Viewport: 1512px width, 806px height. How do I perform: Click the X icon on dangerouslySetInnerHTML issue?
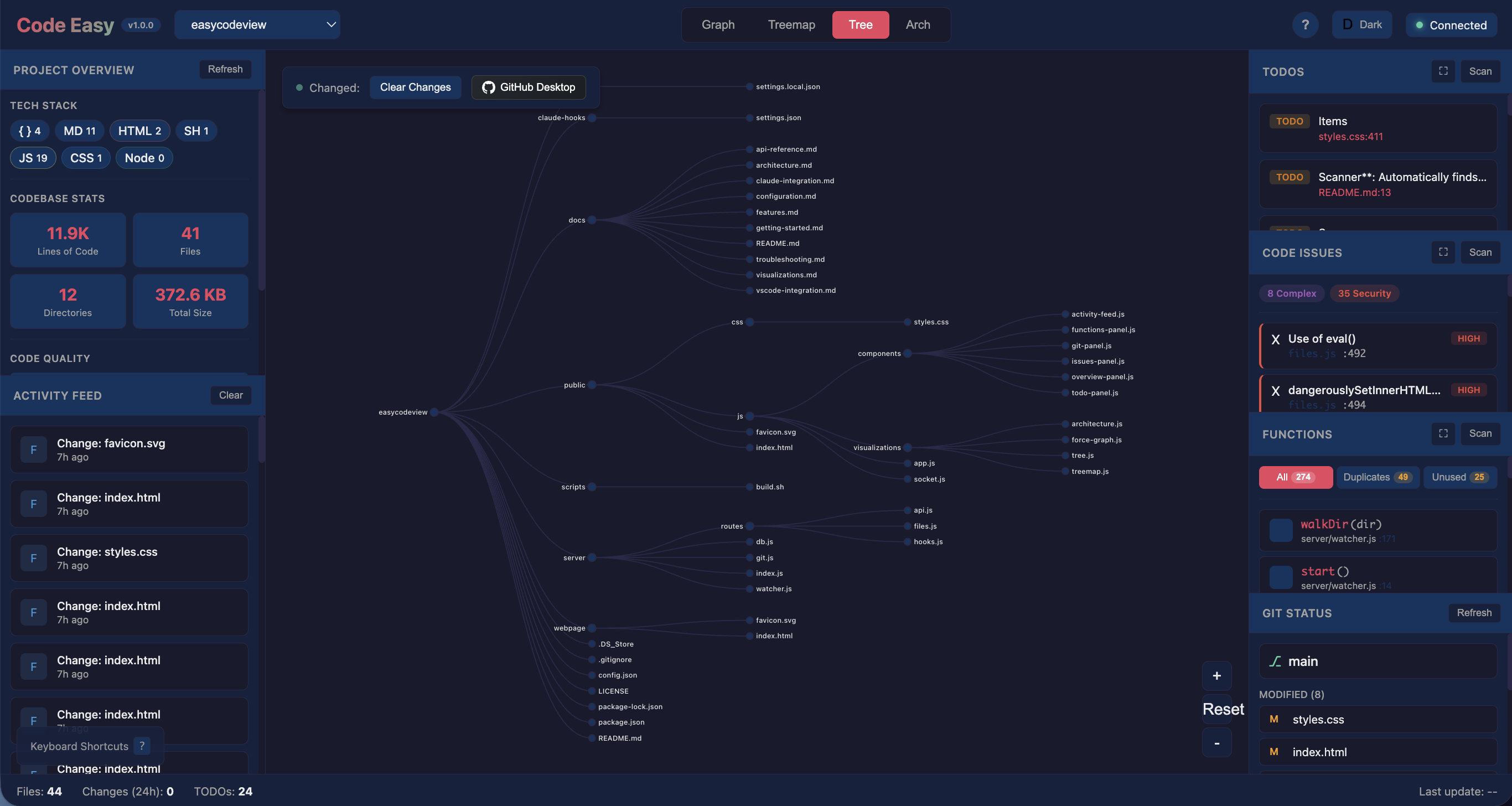[x=1275, y=391]
